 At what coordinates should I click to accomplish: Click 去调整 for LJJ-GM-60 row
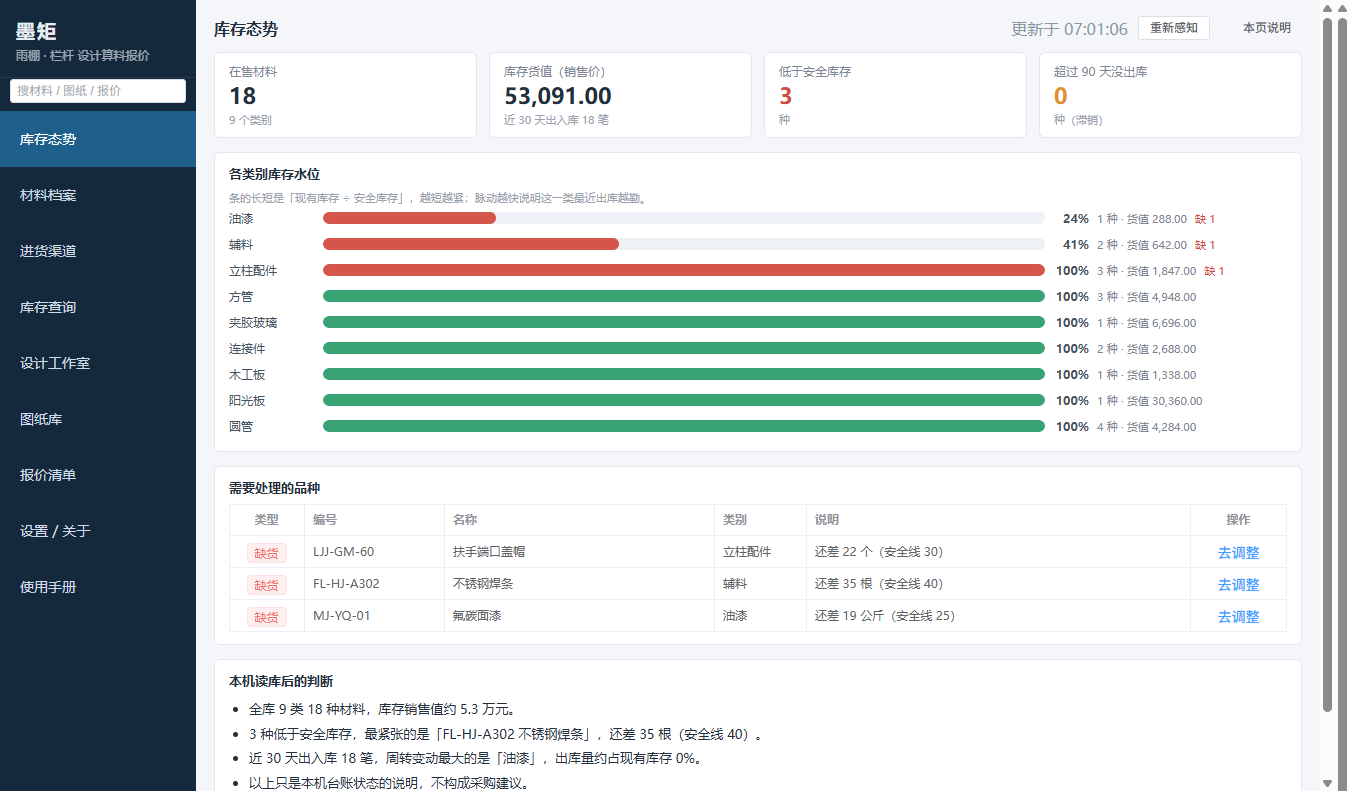point(1238,552)
